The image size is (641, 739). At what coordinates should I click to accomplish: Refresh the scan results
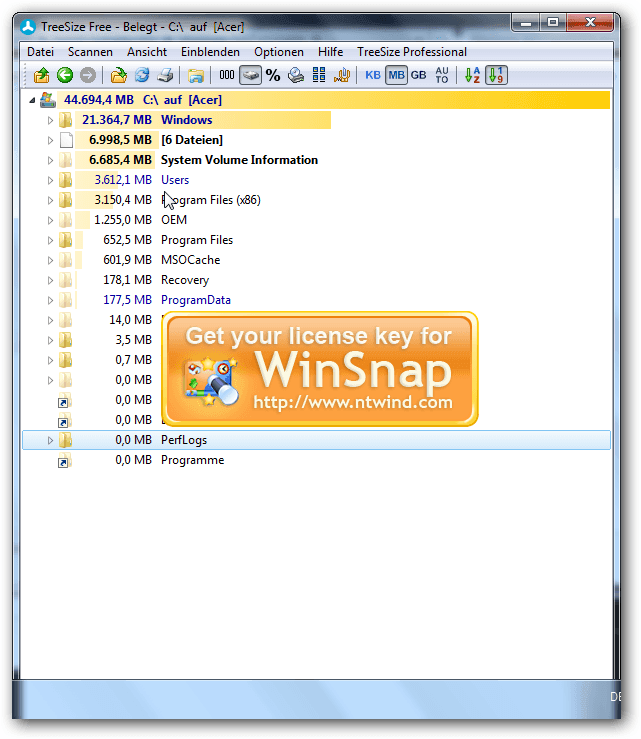(142, 75)
